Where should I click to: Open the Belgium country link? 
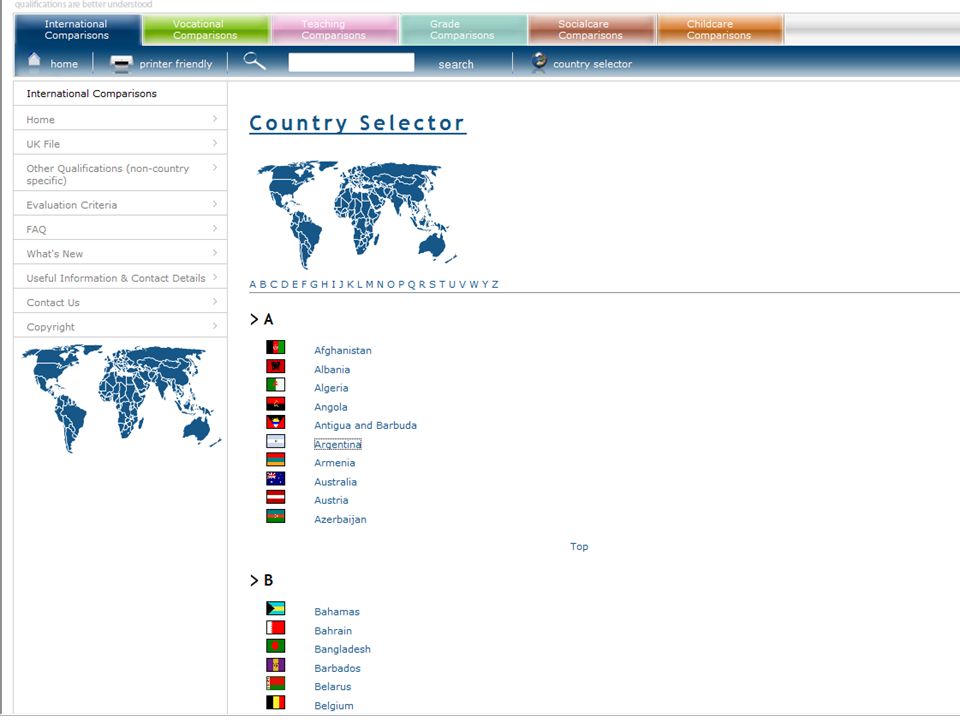click(334, 705)
